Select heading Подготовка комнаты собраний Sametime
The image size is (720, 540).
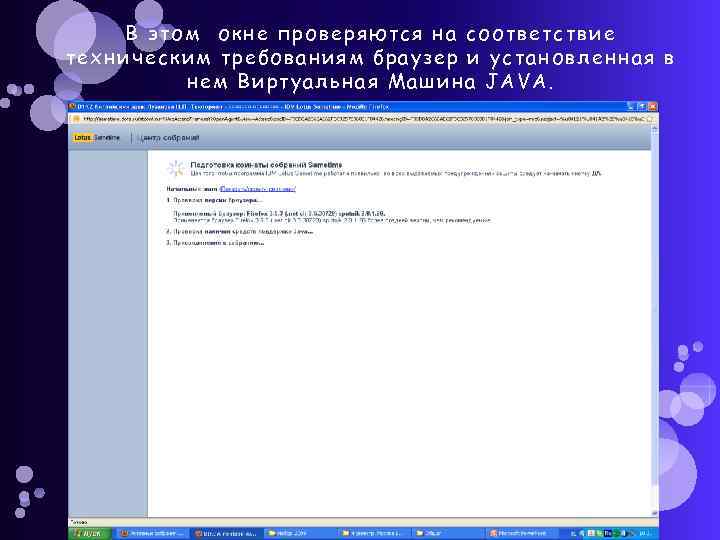(x=266, y=164)
